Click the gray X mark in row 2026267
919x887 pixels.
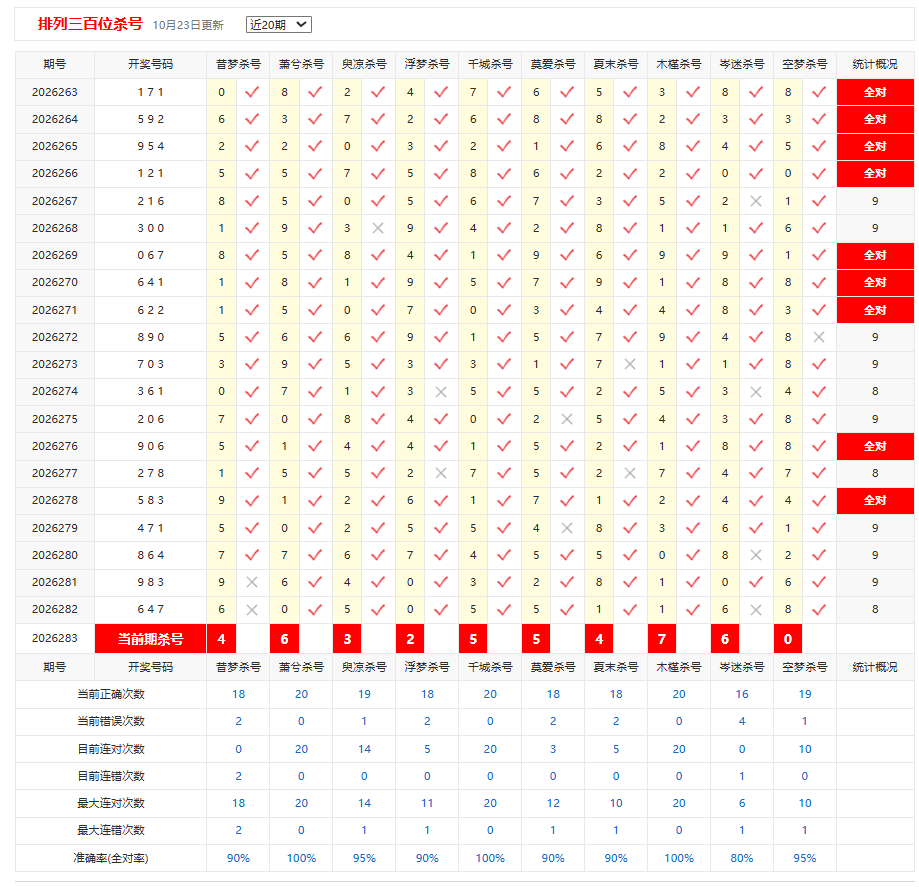click(756, 201)
